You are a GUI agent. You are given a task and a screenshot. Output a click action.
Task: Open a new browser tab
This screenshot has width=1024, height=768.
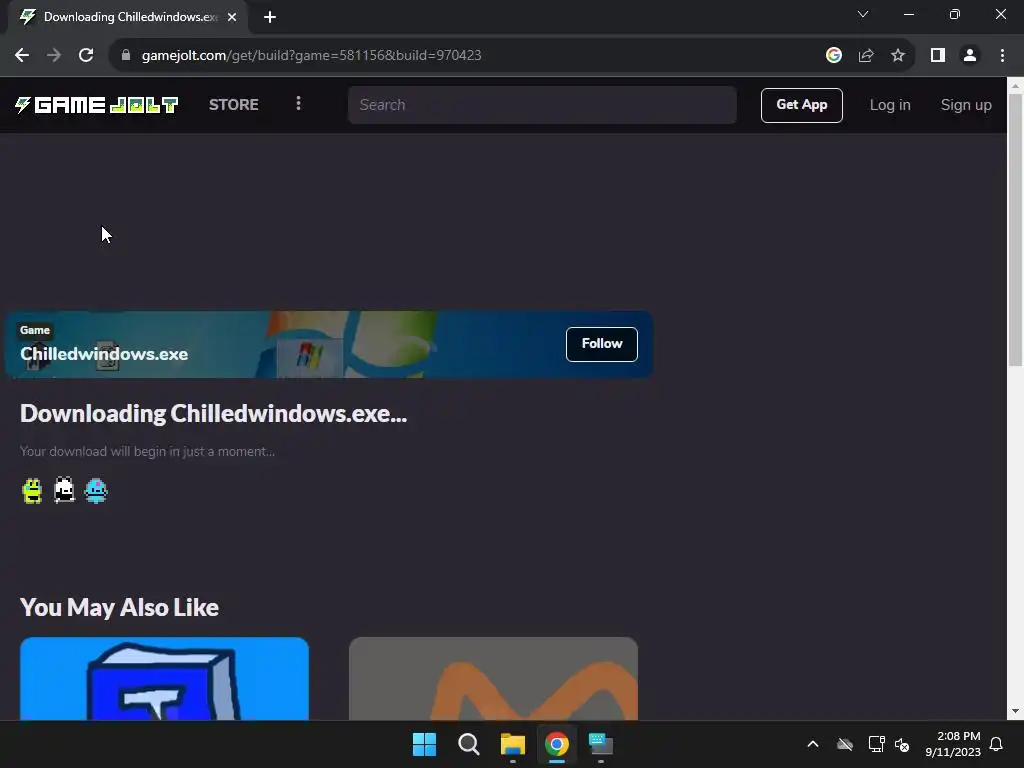pos(270,17)
